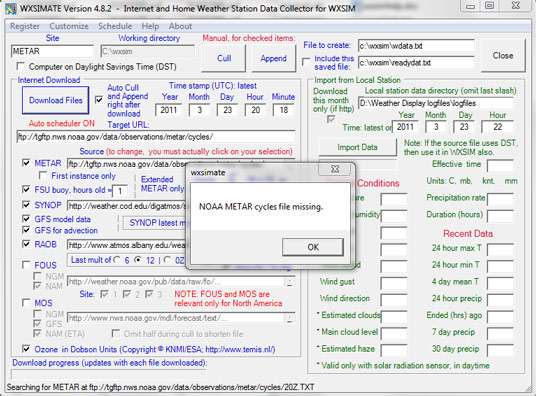Click the 30 day precip field
536x396 pixels.
(x=500, y=350)
